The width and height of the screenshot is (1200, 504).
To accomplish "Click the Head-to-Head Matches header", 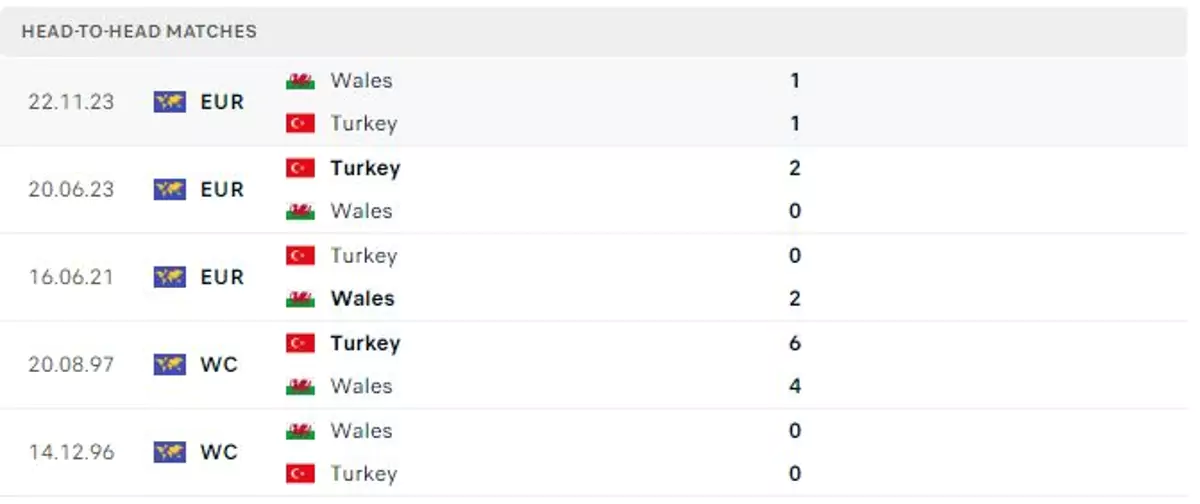I will (x=139, y=31).
